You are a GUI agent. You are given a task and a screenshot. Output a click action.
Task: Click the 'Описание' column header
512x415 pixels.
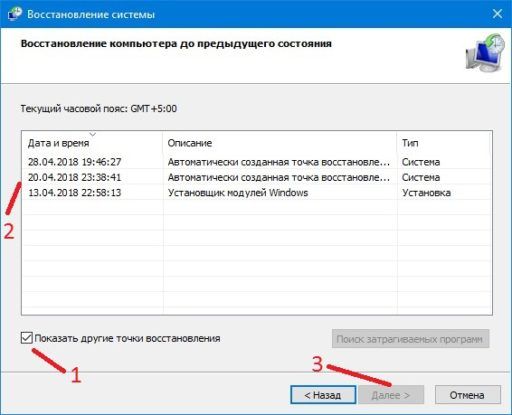click(280, 143)
